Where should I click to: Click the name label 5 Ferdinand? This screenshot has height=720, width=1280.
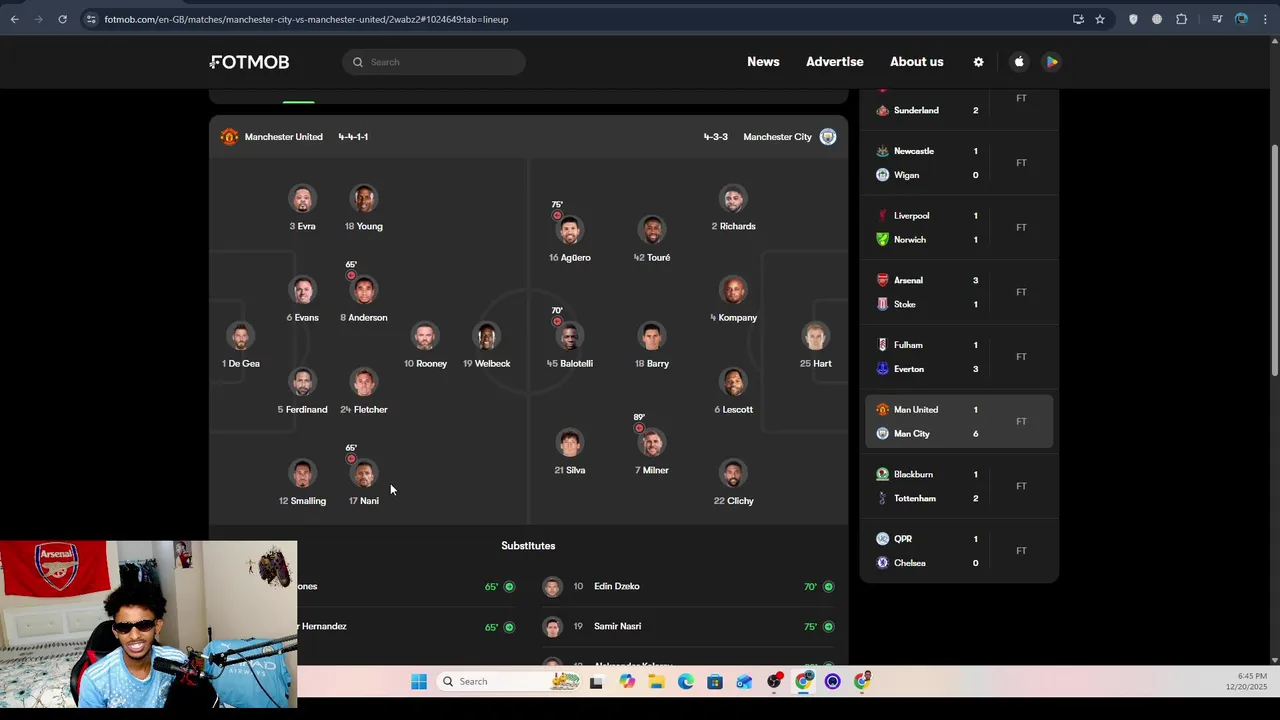pyautogui.click(x=302, y=410)
